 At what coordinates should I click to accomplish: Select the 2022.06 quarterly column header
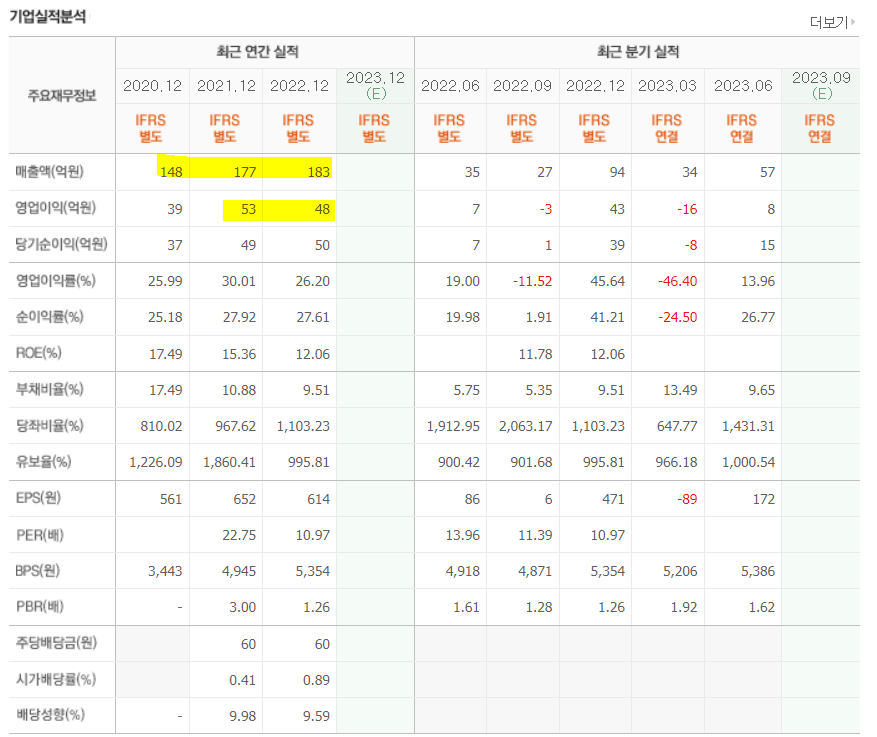point(450,86)
